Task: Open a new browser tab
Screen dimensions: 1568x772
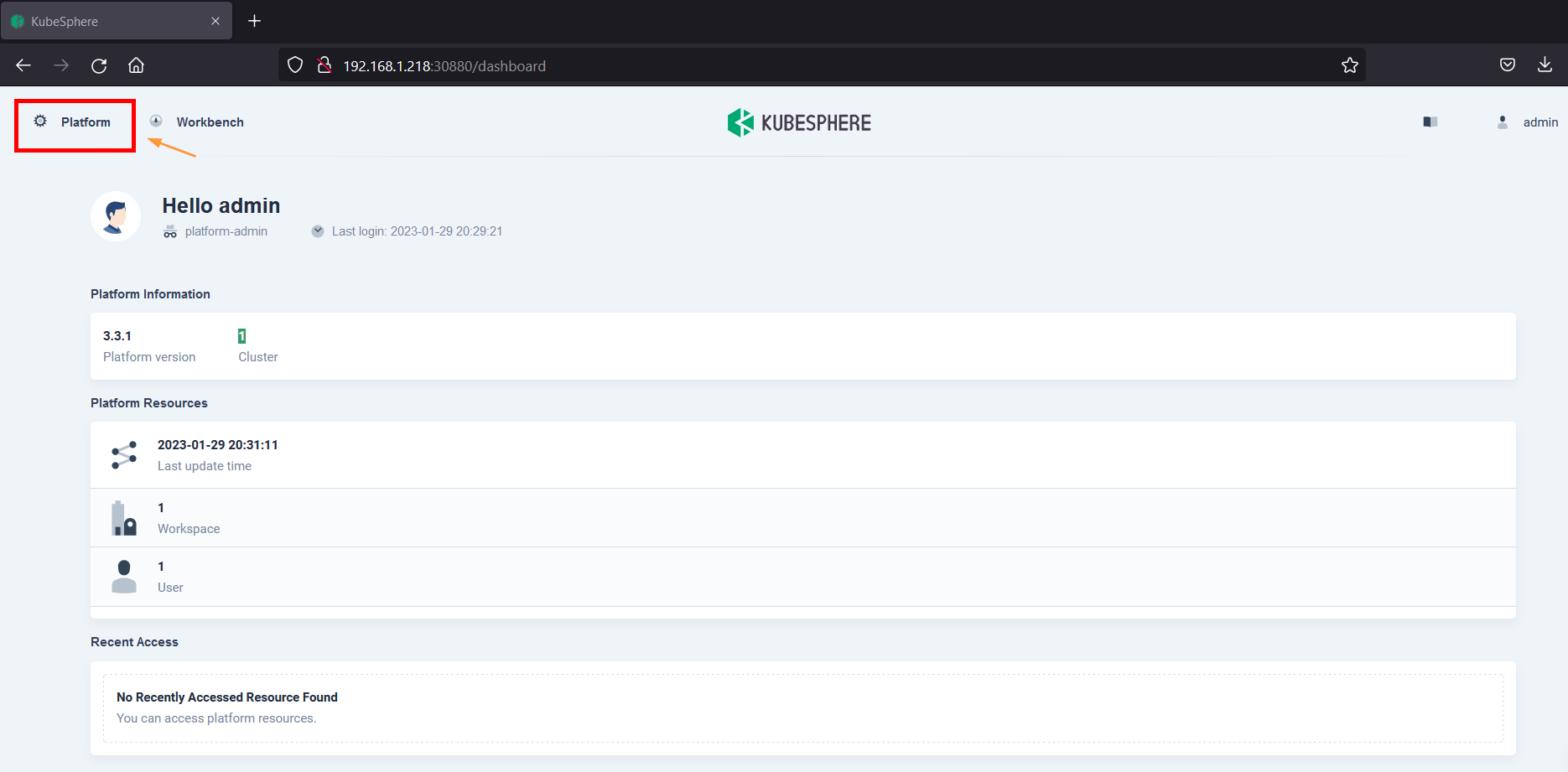Action: [x=255, y=21]
